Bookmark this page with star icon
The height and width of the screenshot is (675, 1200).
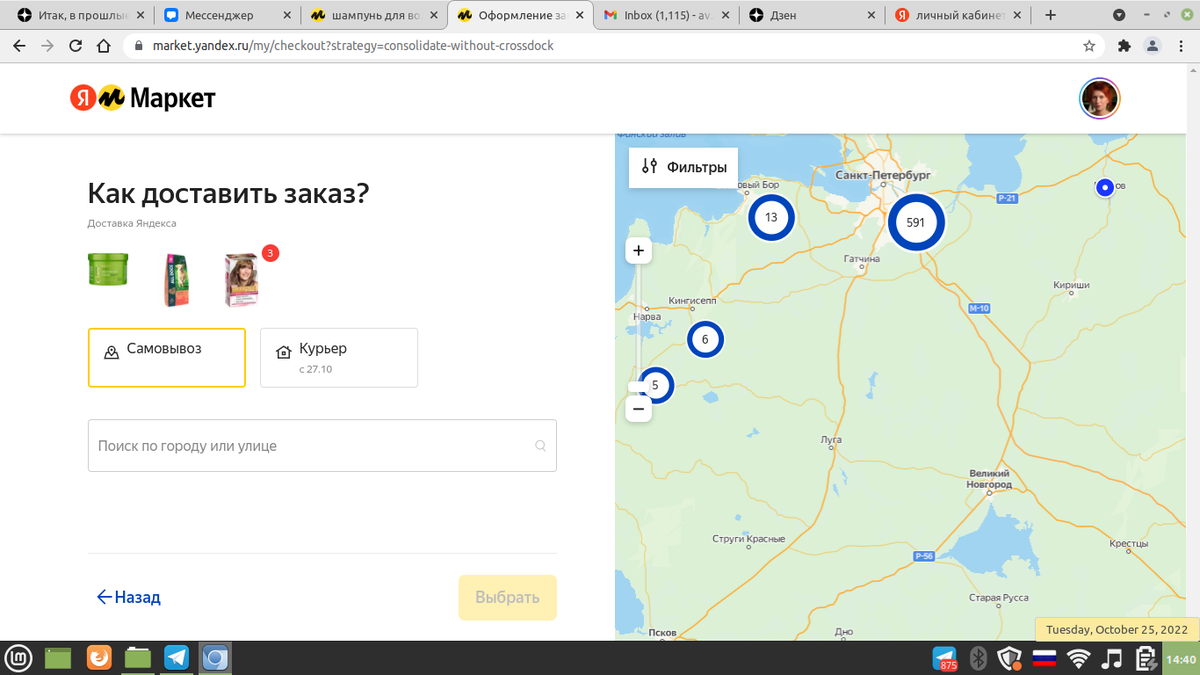tap(1089, 46)
